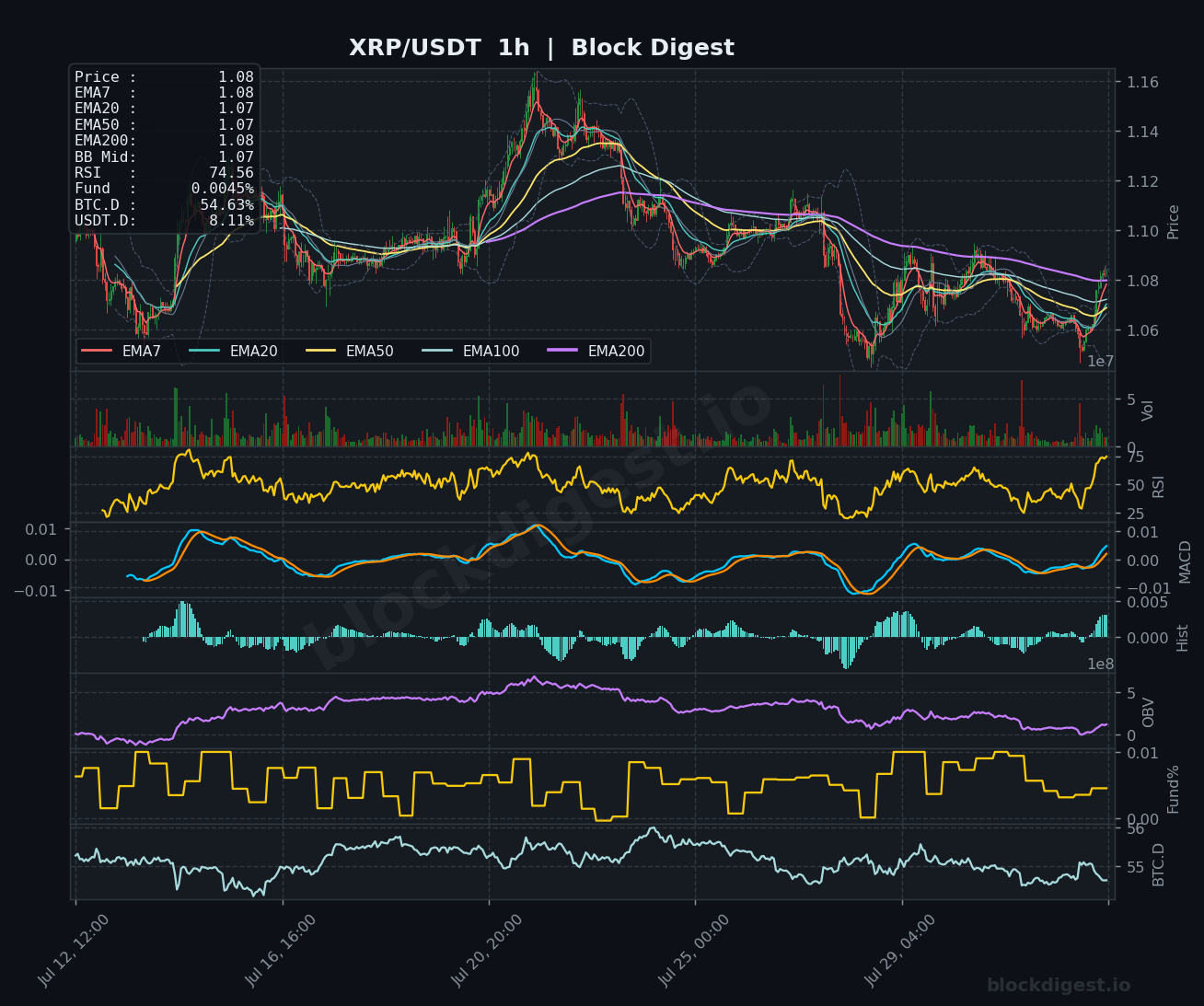Click the Jul 29, 04:00 date label

click(900, 951)
